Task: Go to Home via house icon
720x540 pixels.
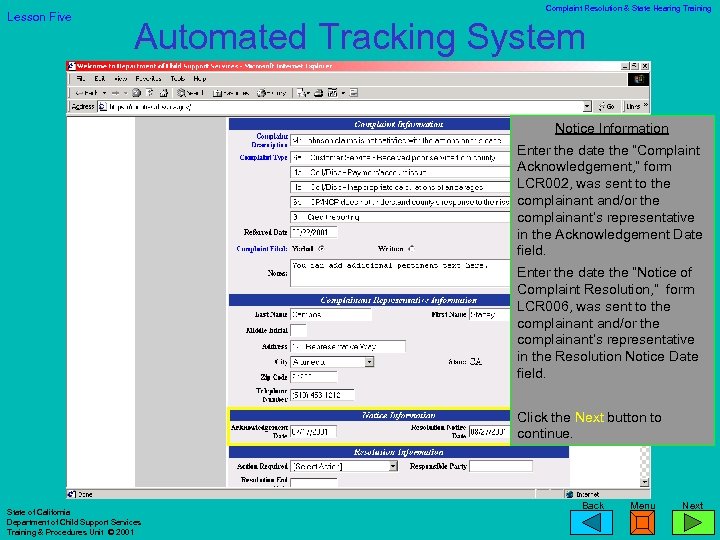Action: pos(163,93)
